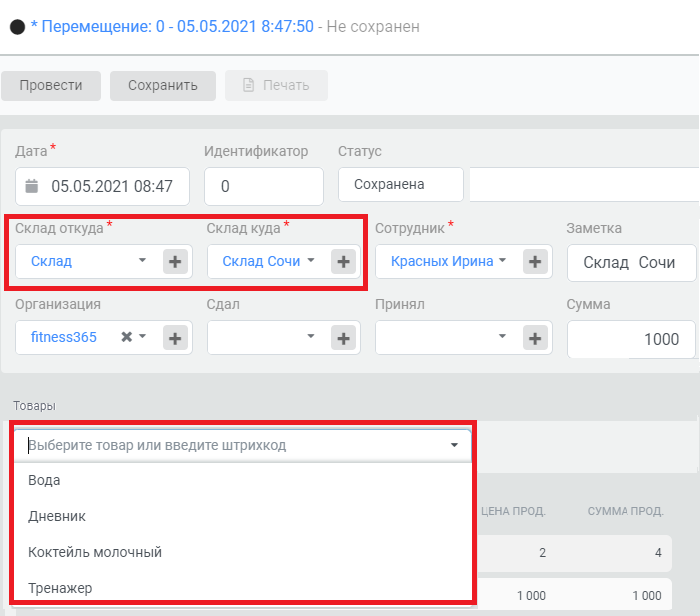
Task: Click the ЦЕНА ПРОД. column header
Action: [x=513, y=511]
